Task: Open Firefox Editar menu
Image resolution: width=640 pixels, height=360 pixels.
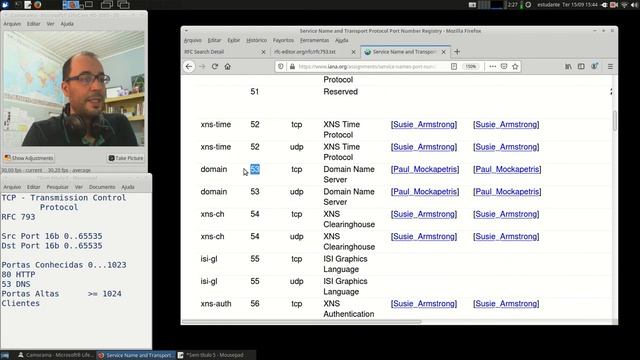Action: tap(214, 40)
